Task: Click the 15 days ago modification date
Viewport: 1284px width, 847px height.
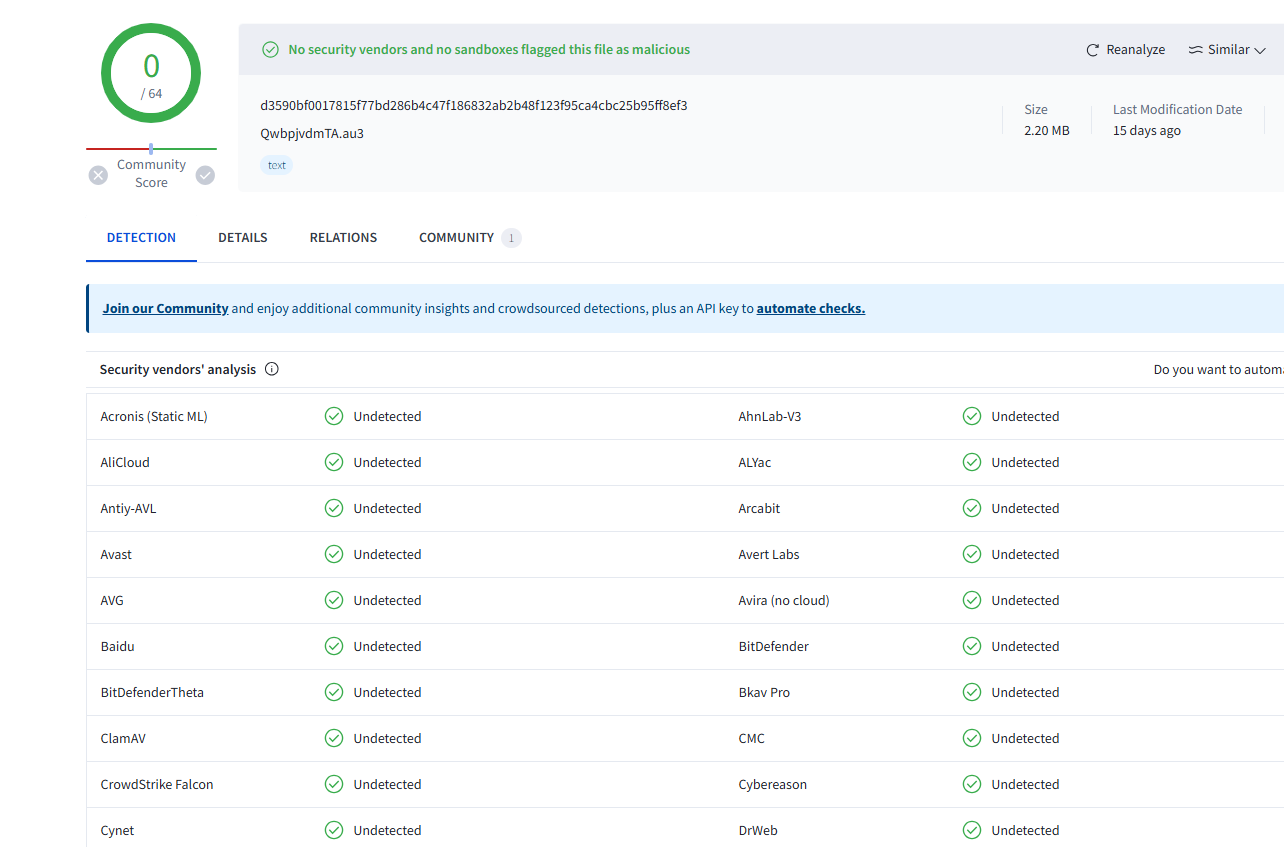Action: coord(1147,131)
